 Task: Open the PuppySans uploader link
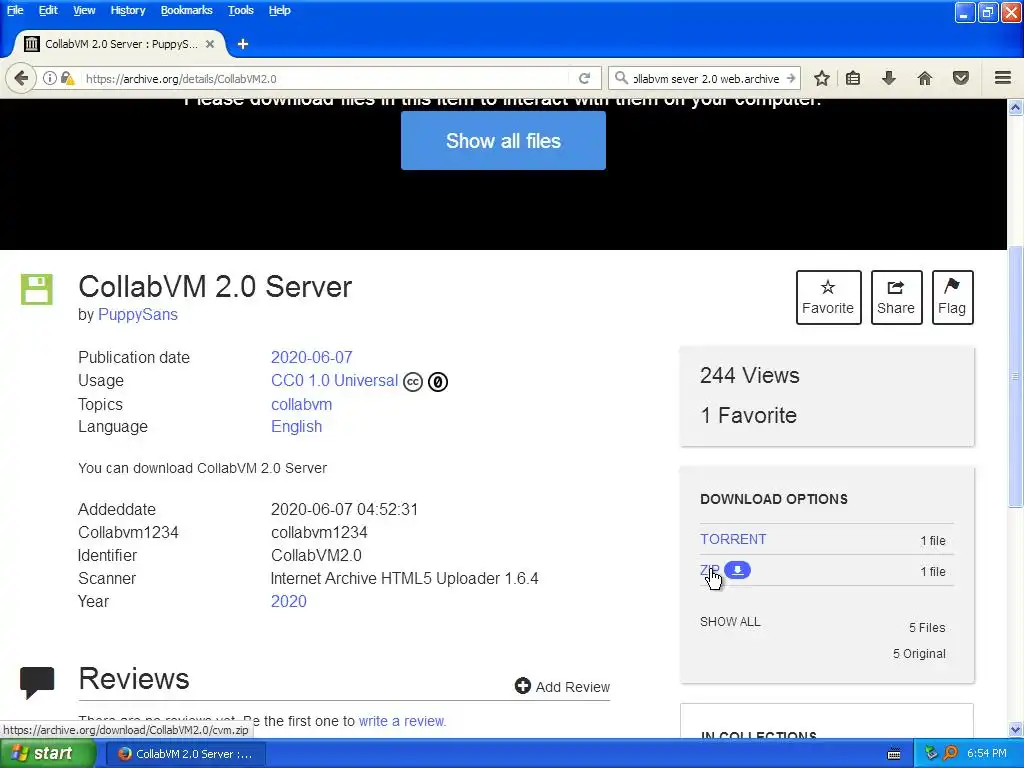click(x=138, y=314)
